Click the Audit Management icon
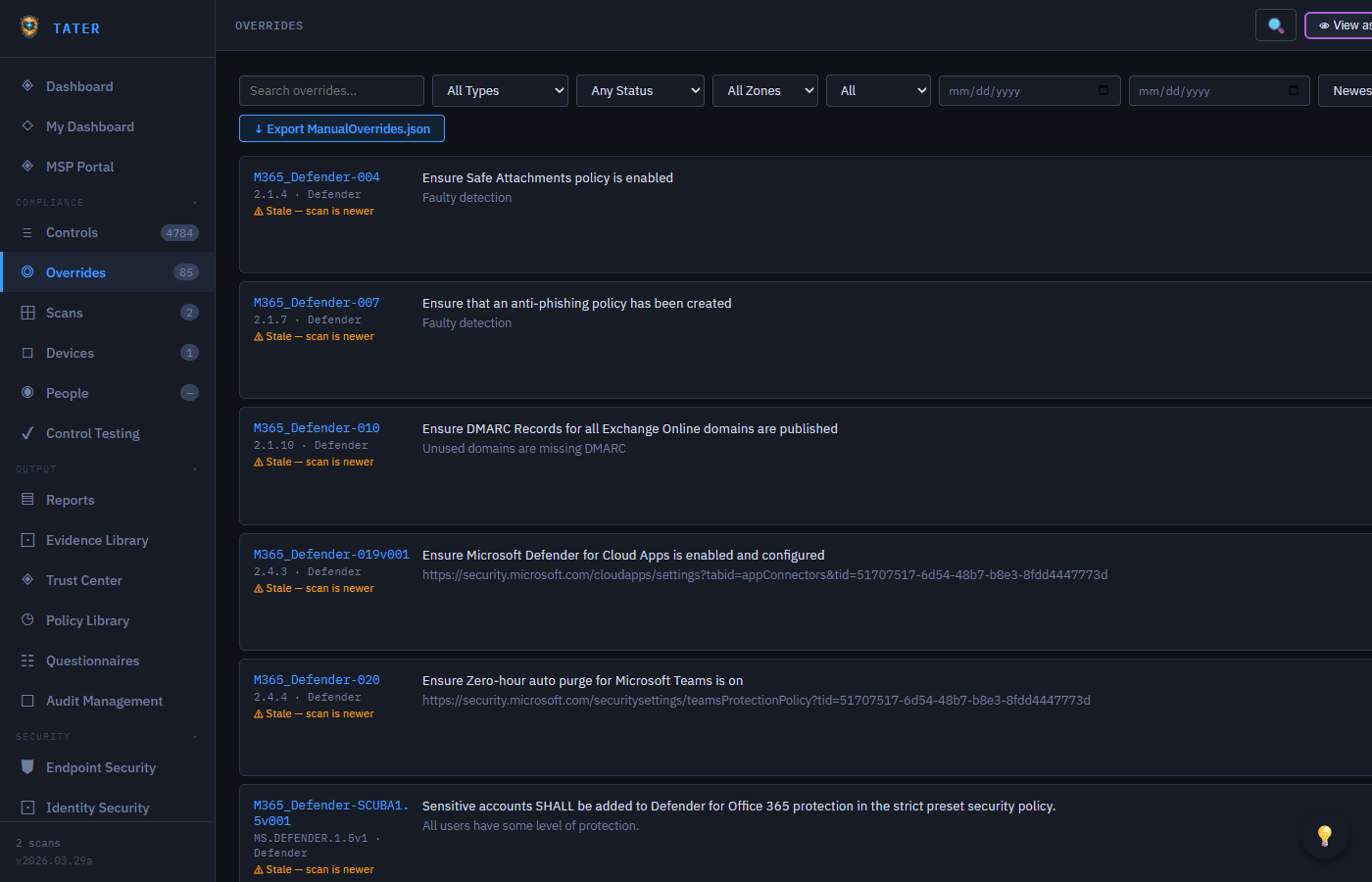The image size is (1372, 882). 27,701
